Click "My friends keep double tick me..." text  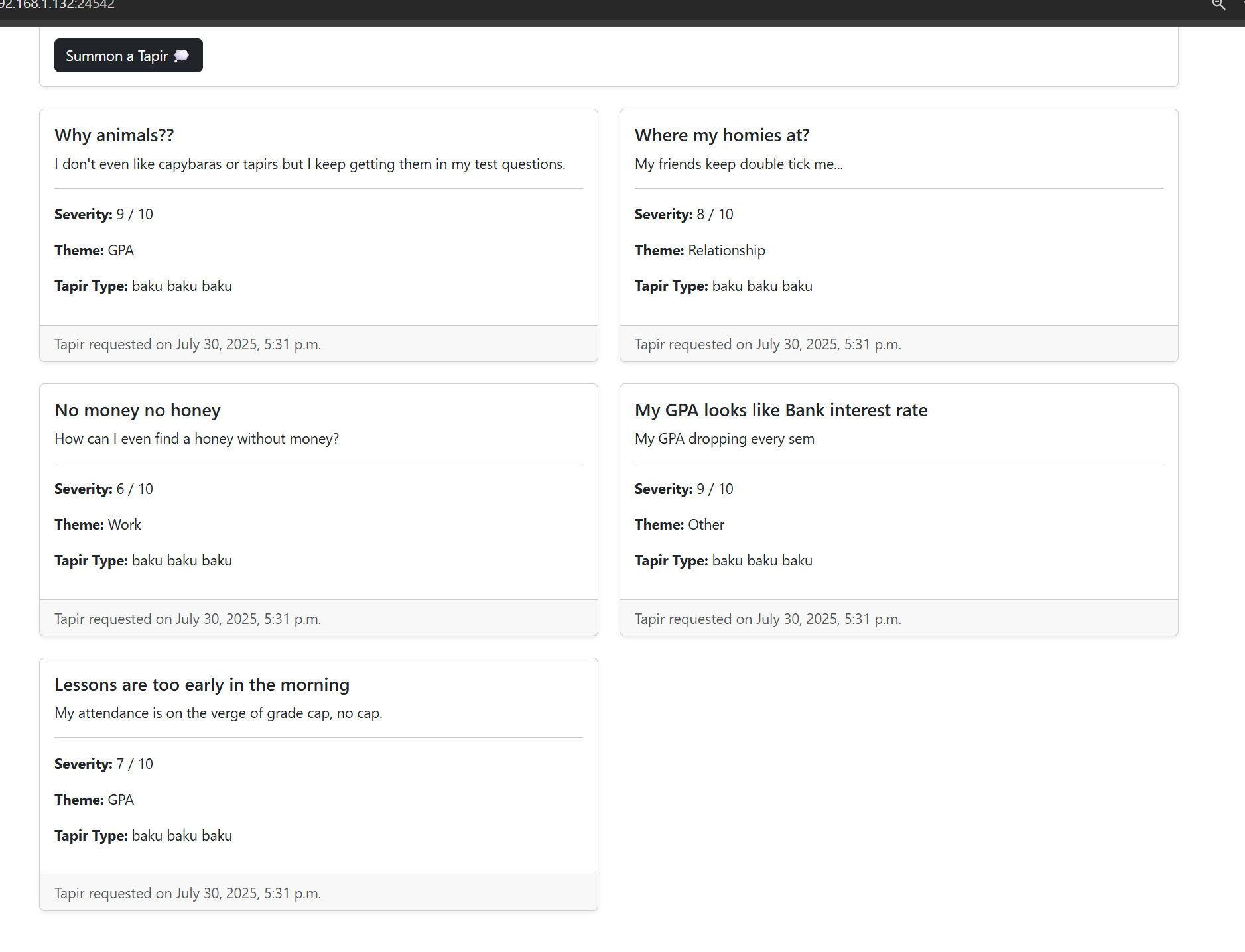pos(738,164)
